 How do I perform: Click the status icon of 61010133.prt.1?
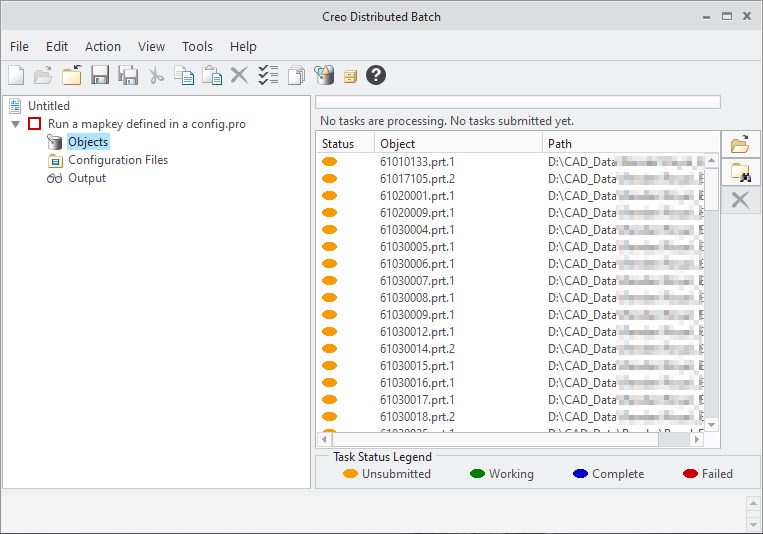coord(329,162)
